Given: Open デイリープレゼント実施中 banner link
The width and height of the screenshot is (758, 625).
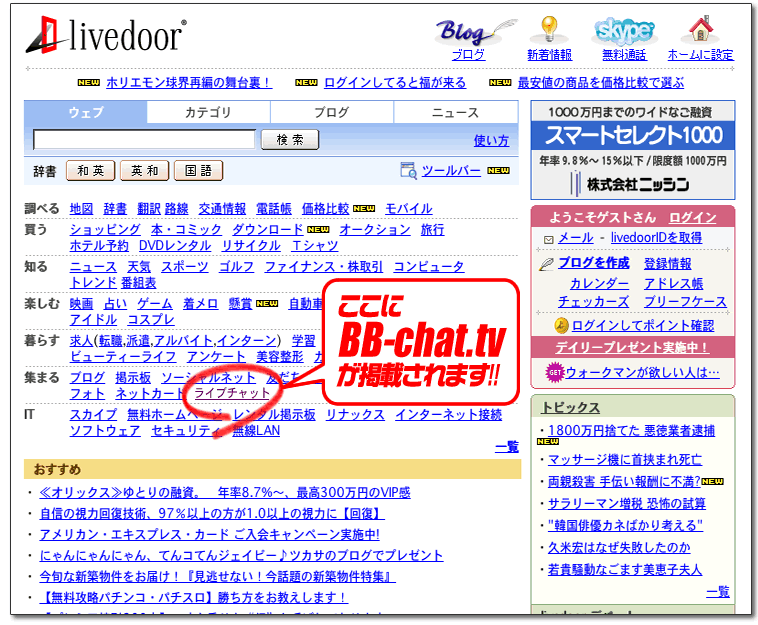Looking at the screenshot, I should pos(632,347).
